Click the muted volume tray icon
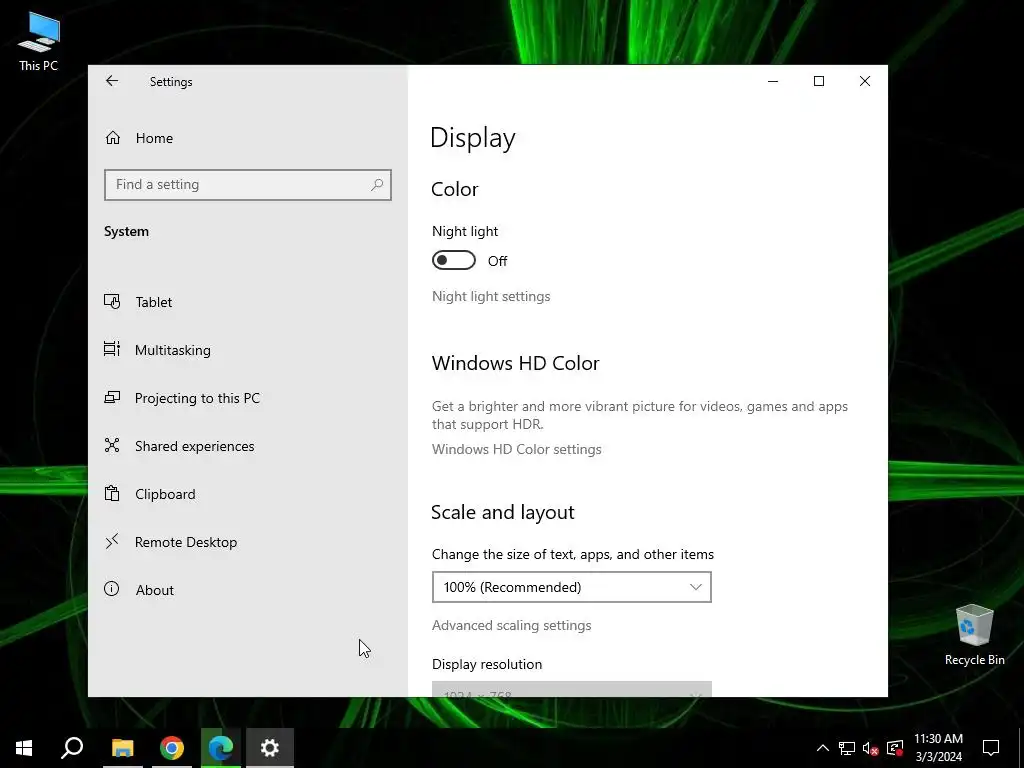1024x768 pixels. coord(871,748)
